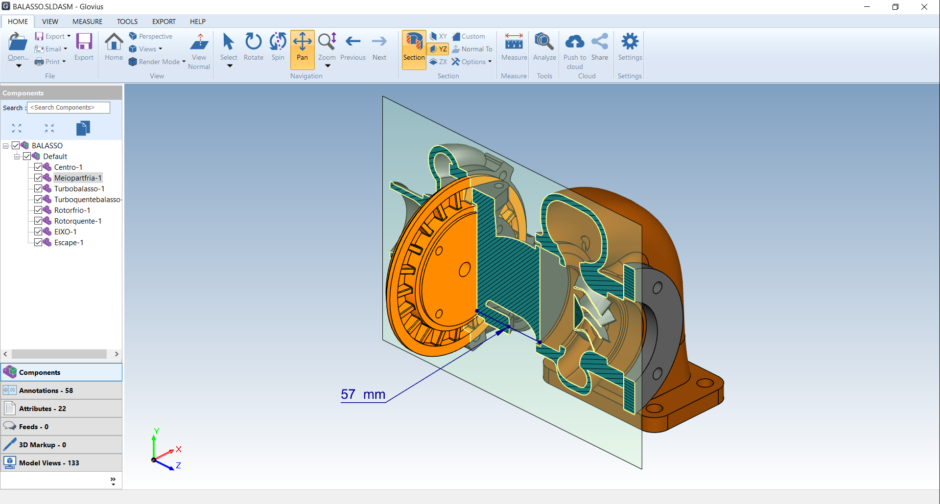
Task: Switch to the TOOLS ribbon tab
Action: (127, 22)
